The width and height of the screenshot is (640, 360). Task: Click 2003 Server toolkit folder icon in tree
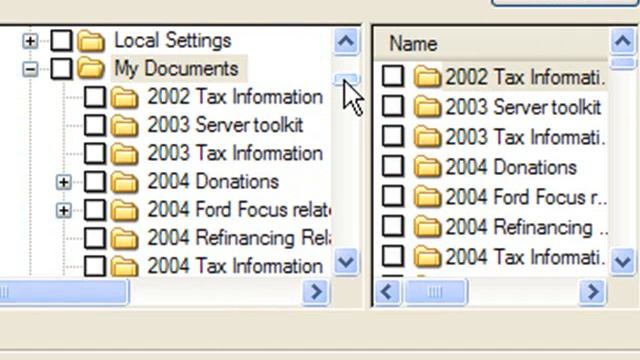tap(124, 126)
